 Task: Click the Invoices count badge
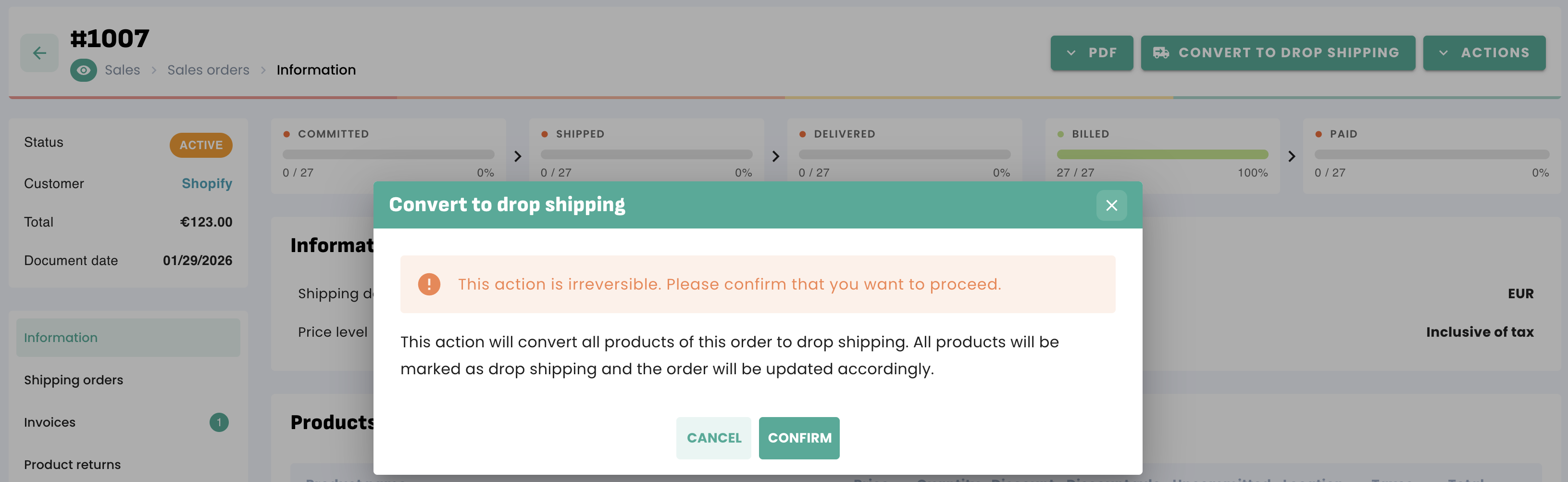coord(219,422)
